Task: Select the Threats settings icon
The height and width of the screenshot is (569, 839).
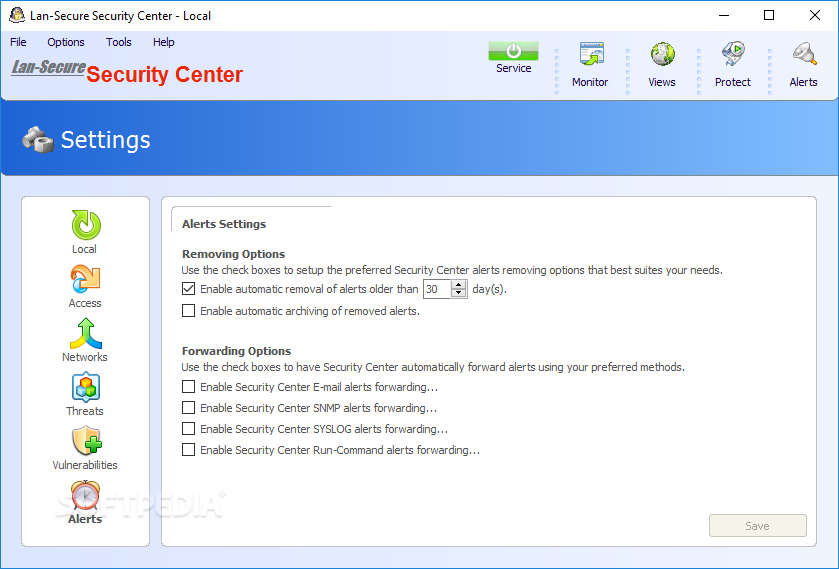Action: coord(86,388)
